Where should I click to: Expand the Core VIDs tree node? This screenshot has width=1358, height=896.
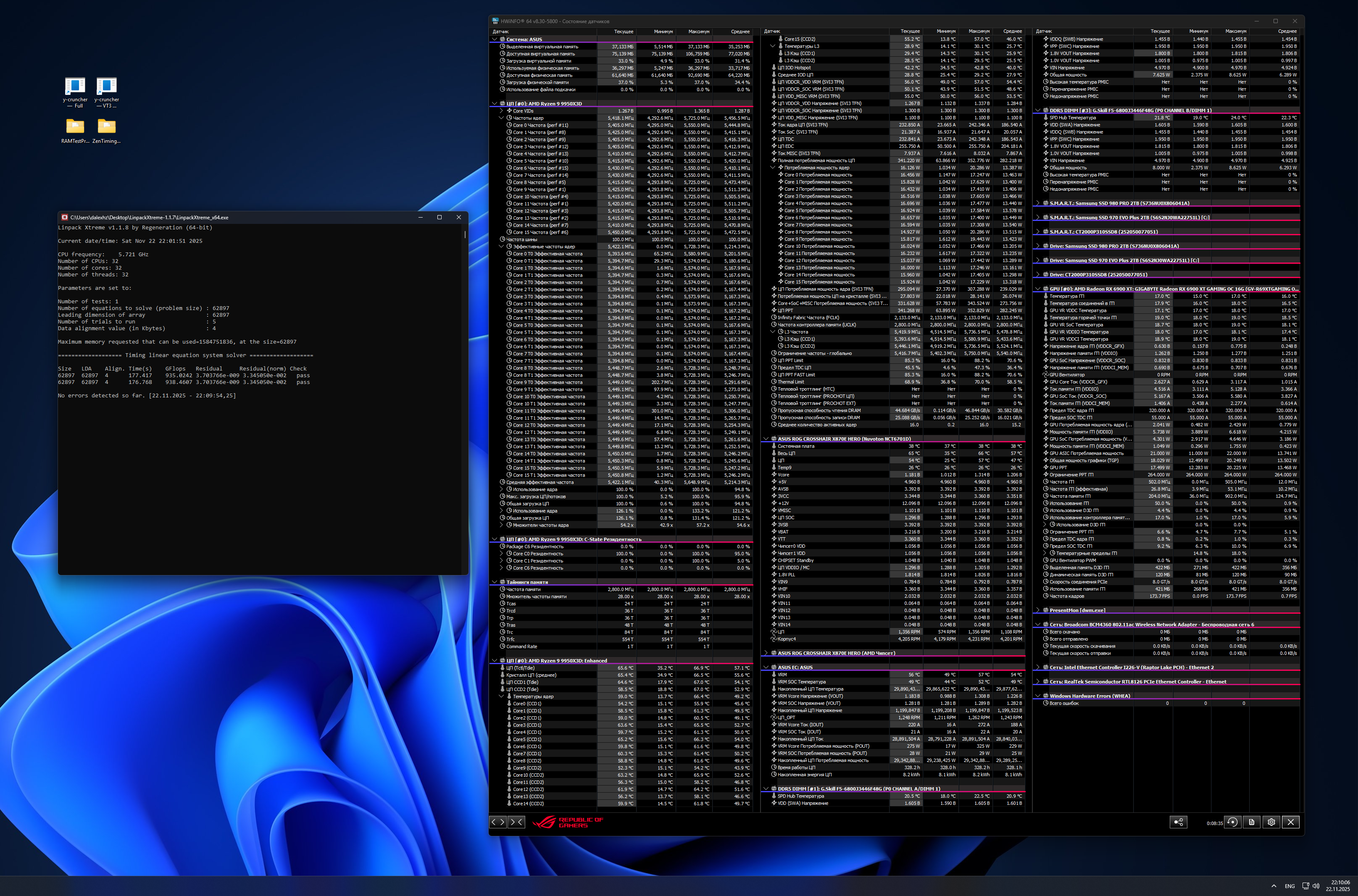click(501, 111)
